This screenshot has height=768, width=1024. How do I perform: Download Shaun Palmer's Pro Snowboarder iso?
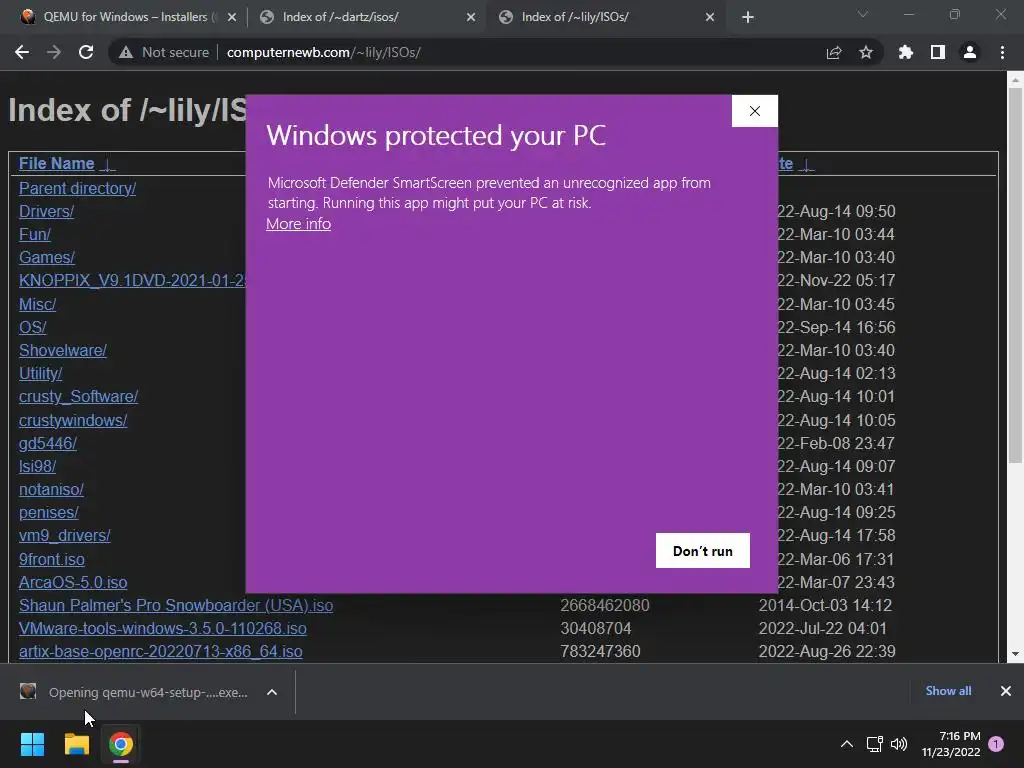coord(176,605)
